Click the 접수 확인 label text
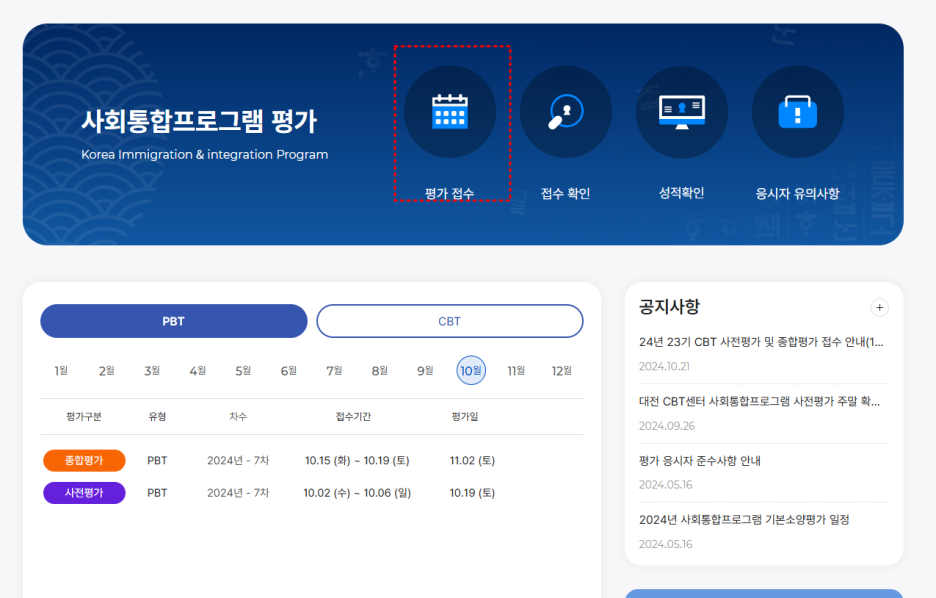Image resolution: width=936 pixels, height=598 pixels. tap(565, 193)
